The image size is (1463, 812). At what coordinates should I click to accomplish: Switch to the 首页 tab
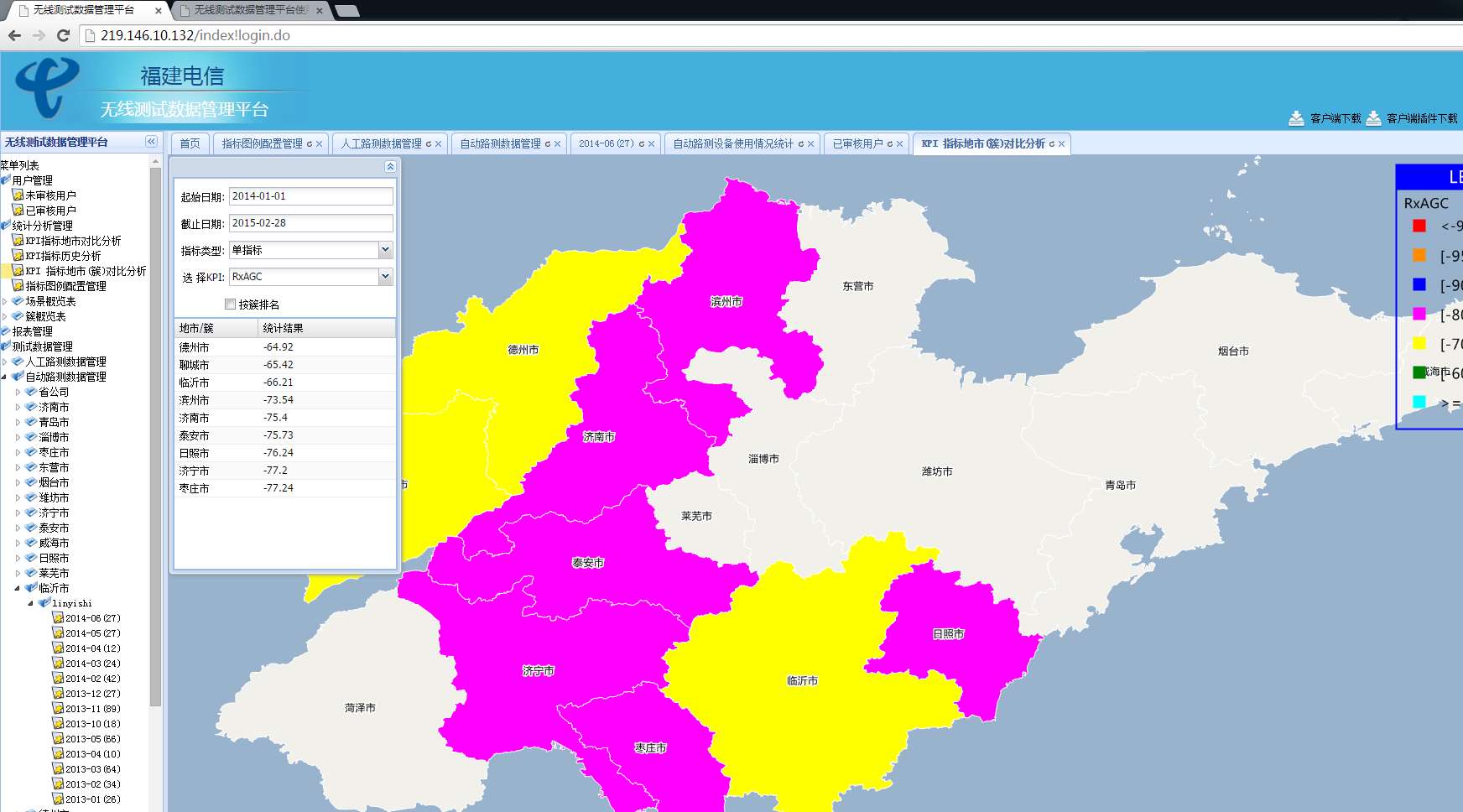click(190, 143)
